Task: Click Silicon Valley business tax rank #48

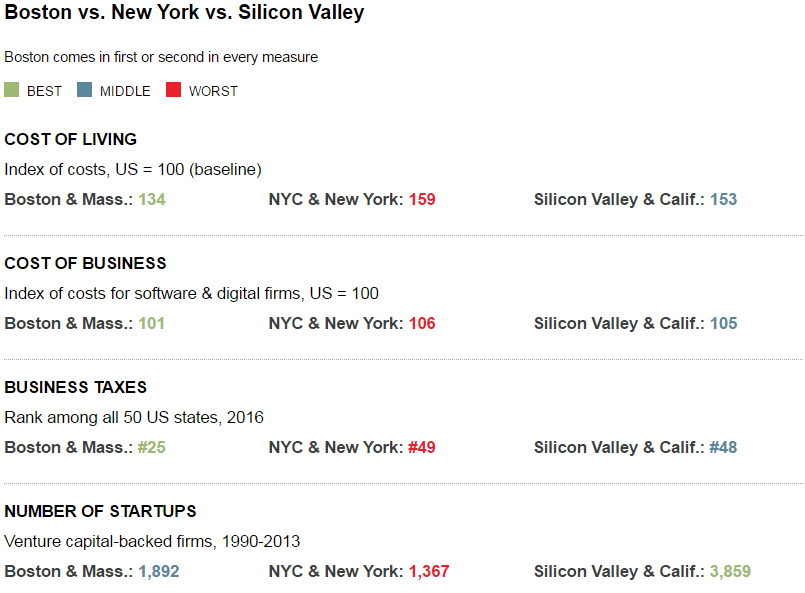Action: click(x=723, y=447)
